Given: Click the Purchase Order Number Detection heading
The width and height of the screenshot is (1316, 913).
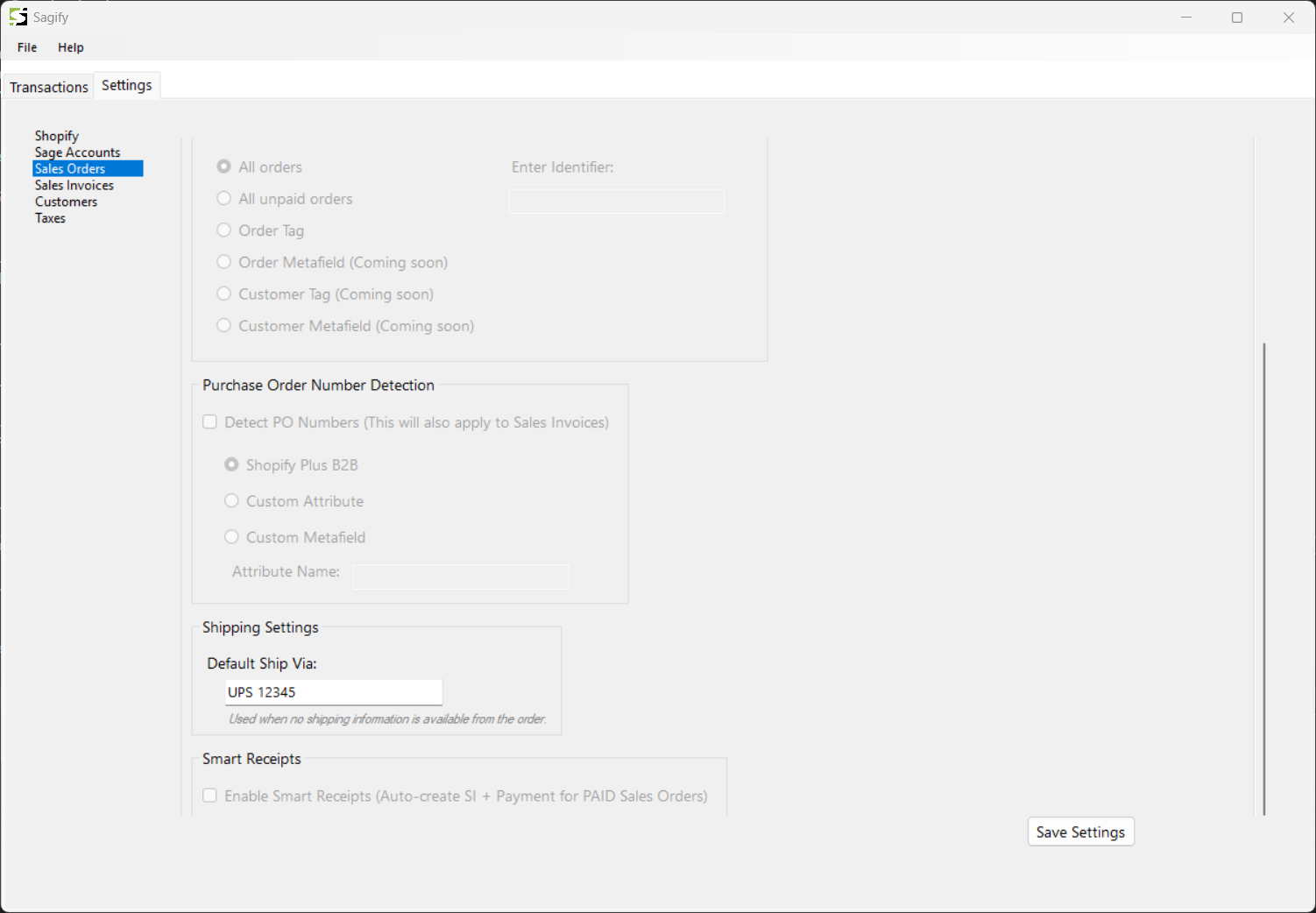Looking at the screenshot, I should click(x=318, y=385).
